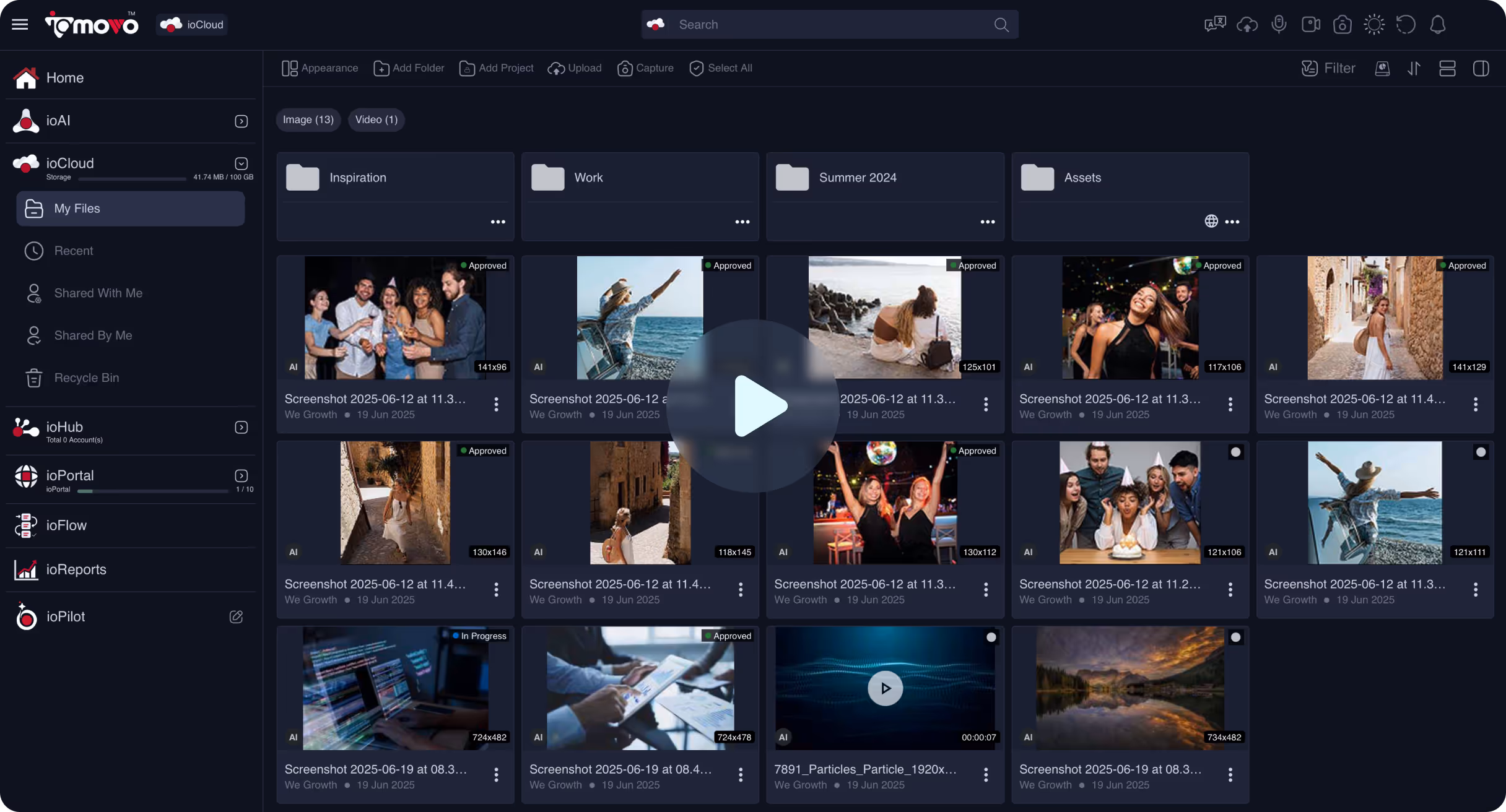Play the 7891_Particles video thumbnail
The image size is (1506, 812).
pyautogui.click(x=885, y=688)
